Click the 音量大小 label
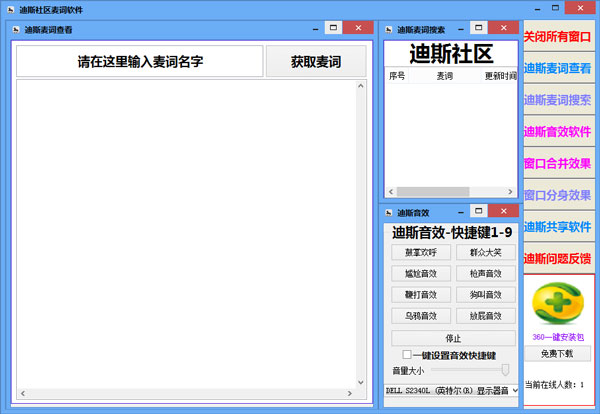600x414 pixels. (408, 370)
